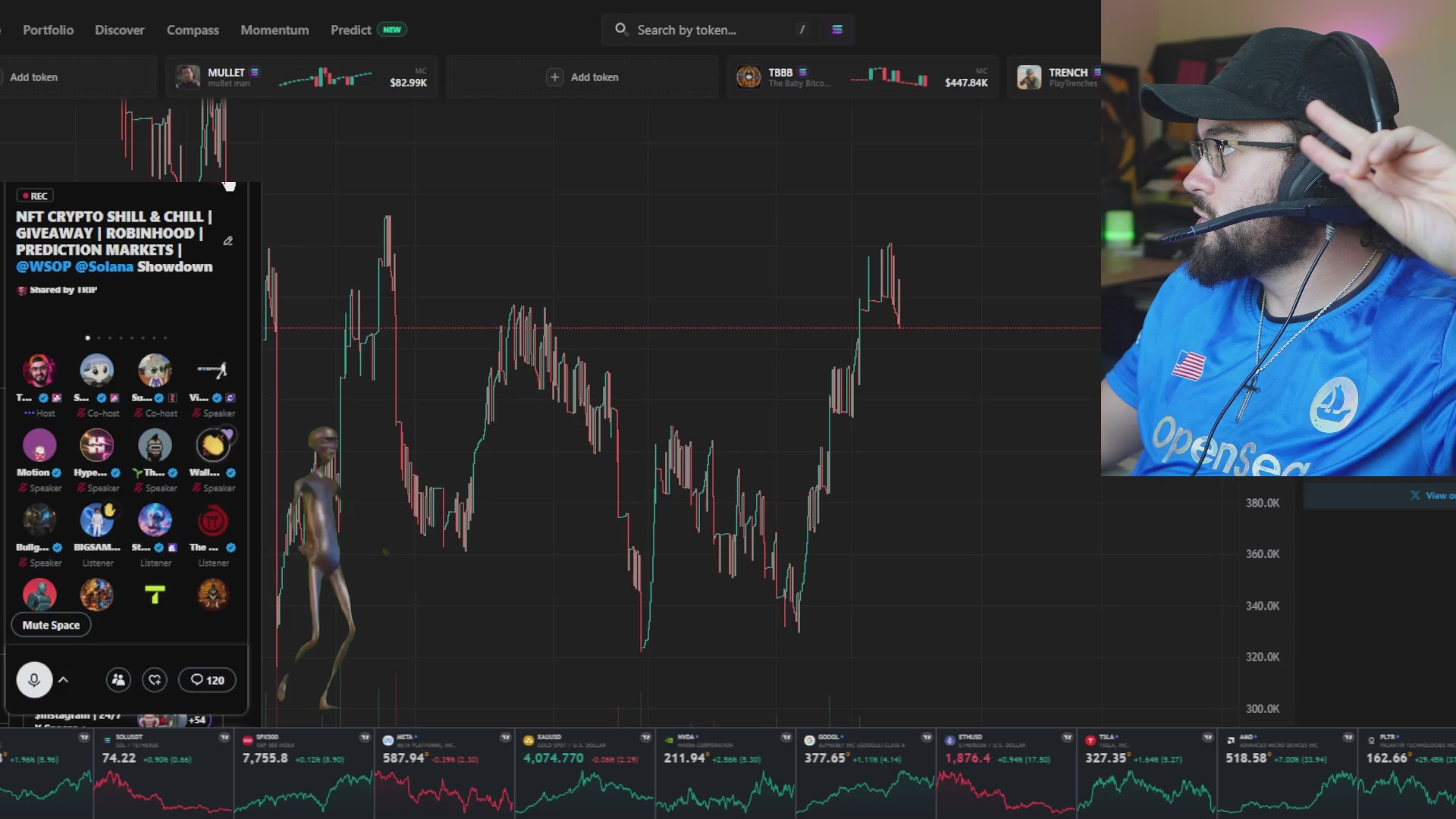This screenshot has width=1456, height=819.
Task: Click the 320.0K price axis label
Action: coord(1263,657)
